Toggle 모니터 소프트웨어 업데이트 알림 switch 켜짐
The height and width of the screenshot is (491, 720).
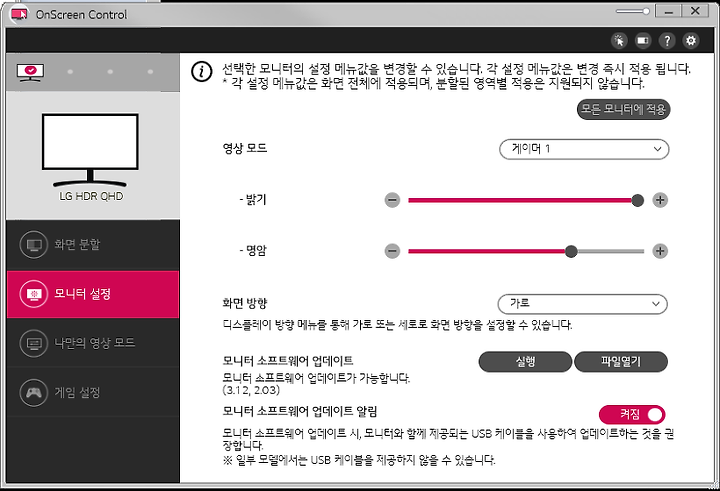(632, 415)
